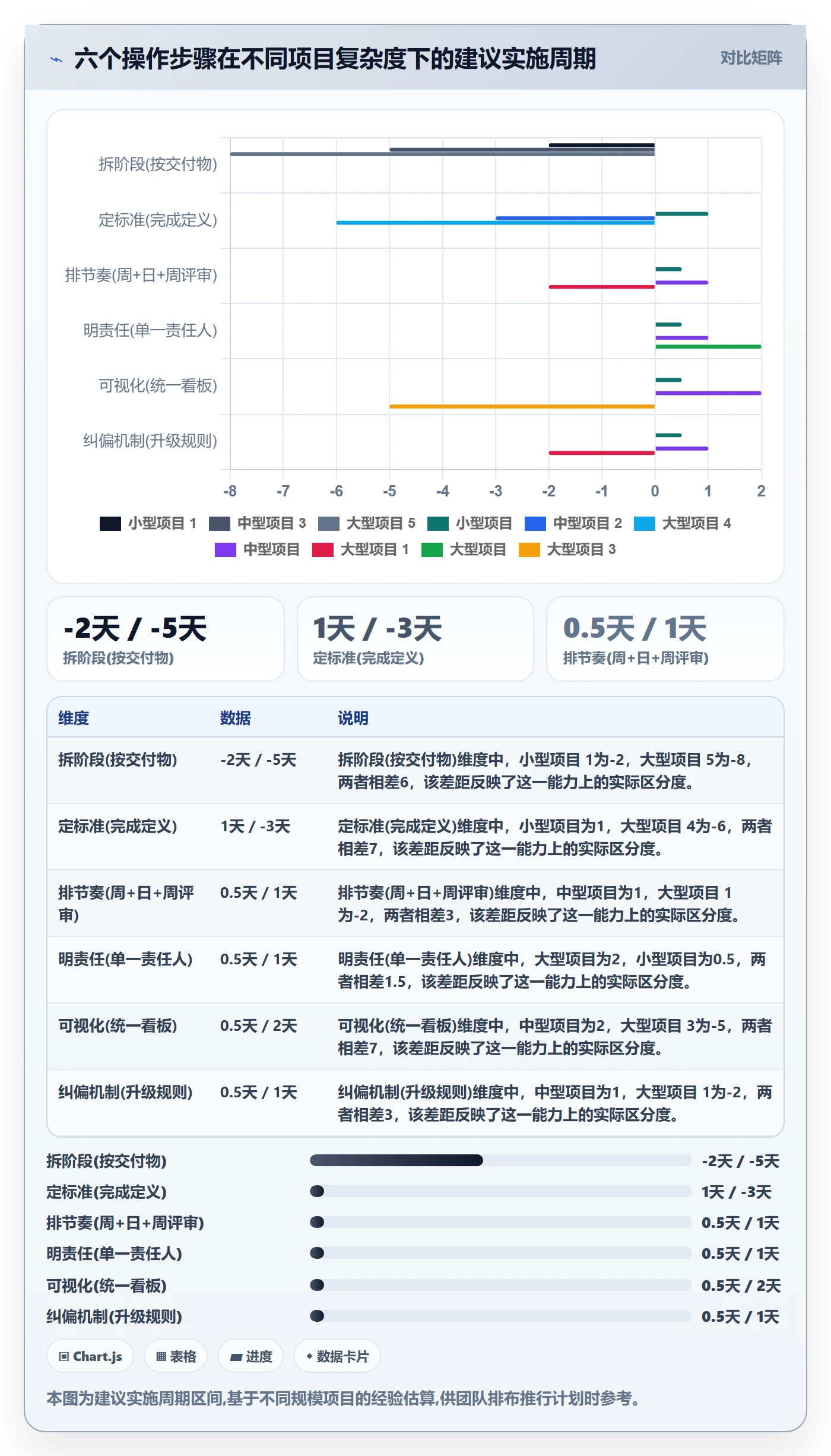Click the Chart.js tag chip
Viewport: 831px width, 1456px height.
90,1356
